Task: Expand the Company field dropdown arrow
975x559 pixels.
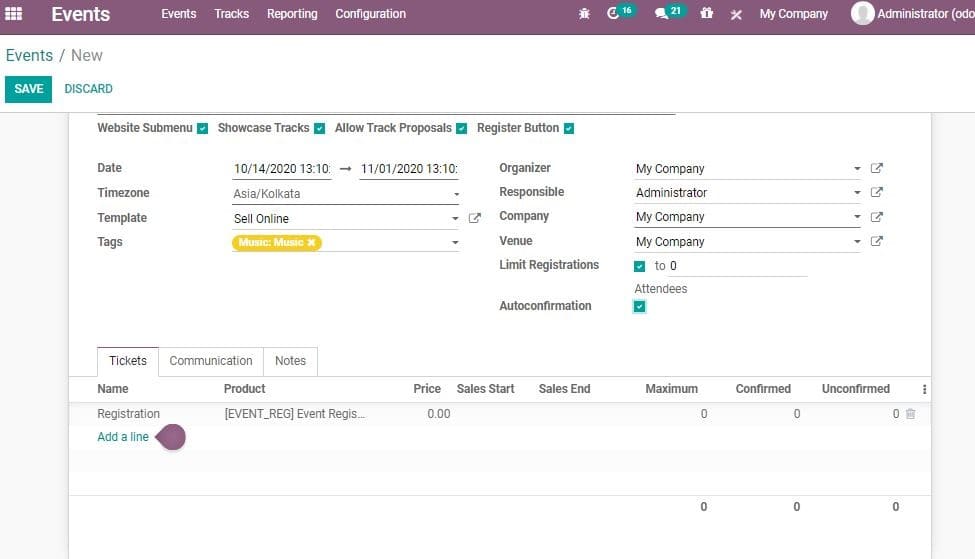Action: point(857,217)
